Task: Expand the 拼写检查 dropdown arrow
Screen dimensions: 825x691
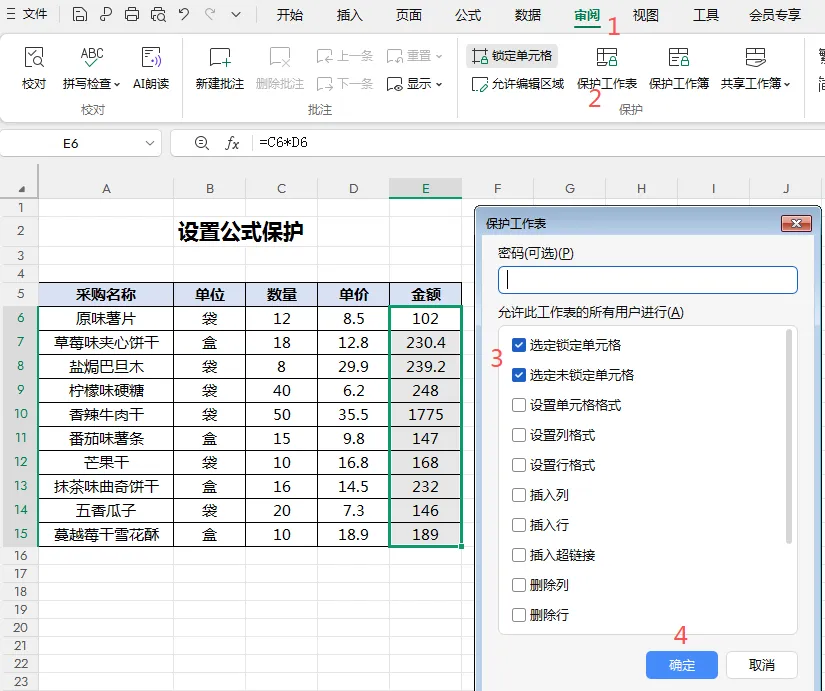Action: click(x=117, y=84)
